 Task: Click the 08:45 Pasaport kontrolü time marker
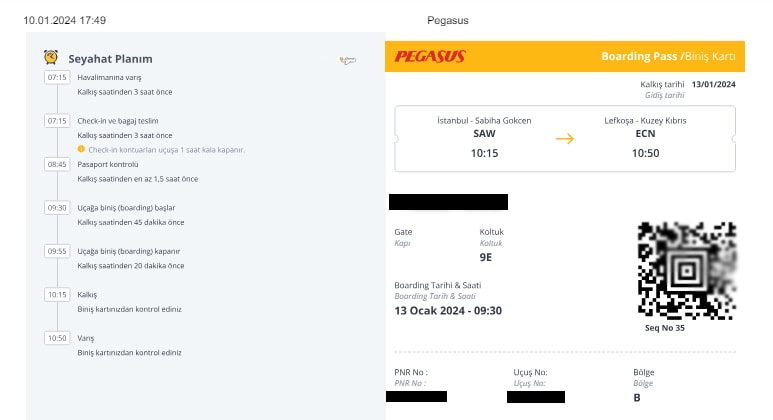(57, 164)
